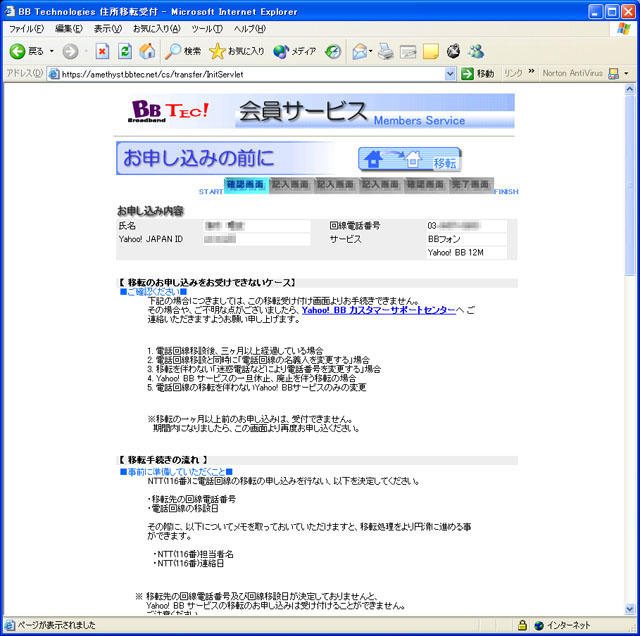Click status bar page-loaded icon
The image size is (640, 636).
pos(9,625)
